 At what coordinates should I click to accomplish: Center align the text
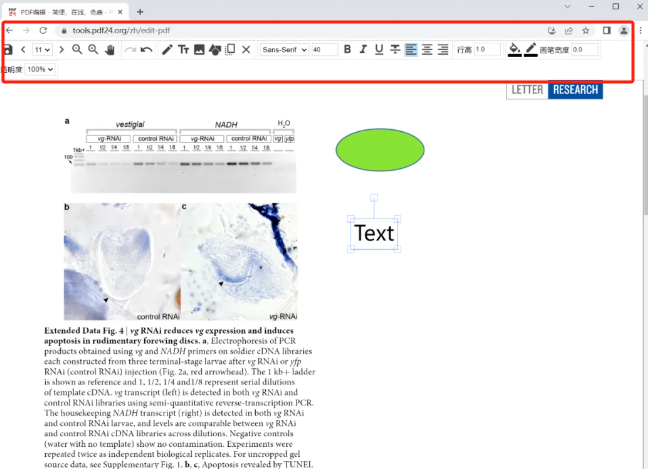pyautogui.click(x=427, y=50)
